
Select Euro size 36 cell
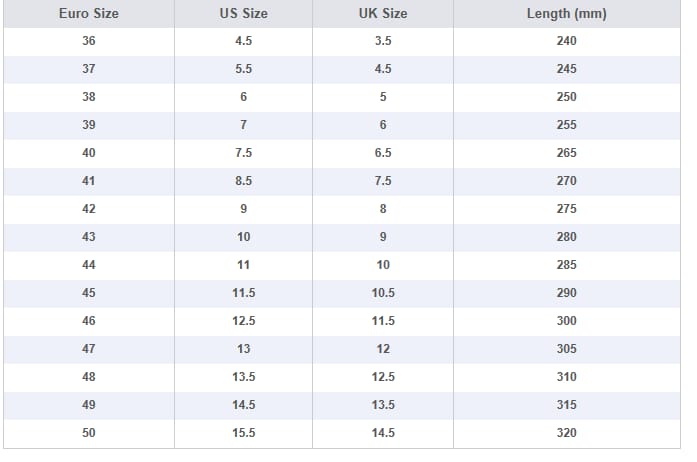coord(89,41)
